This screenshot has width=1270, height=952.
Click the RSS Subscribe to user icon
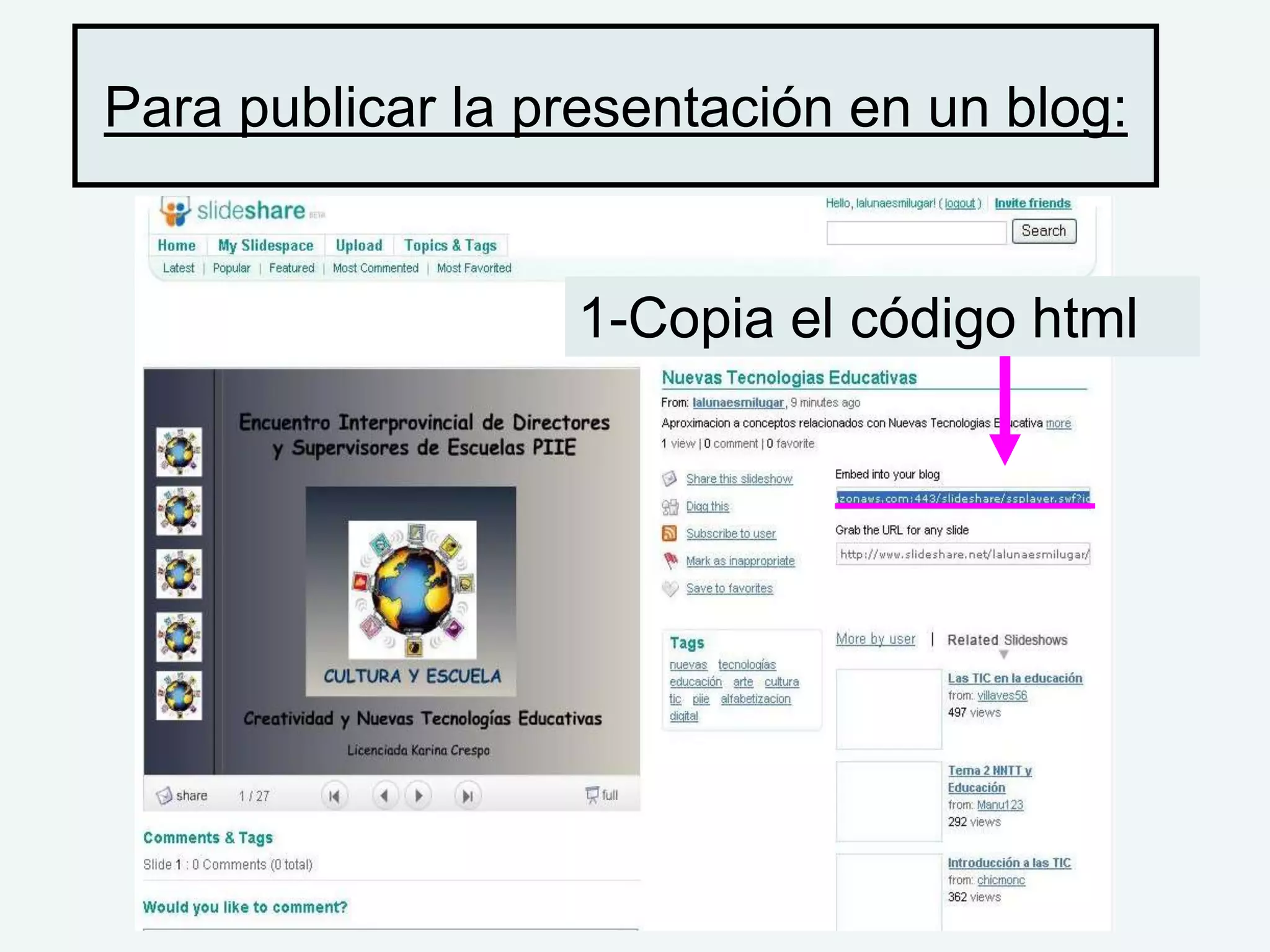tap(670, 533)
